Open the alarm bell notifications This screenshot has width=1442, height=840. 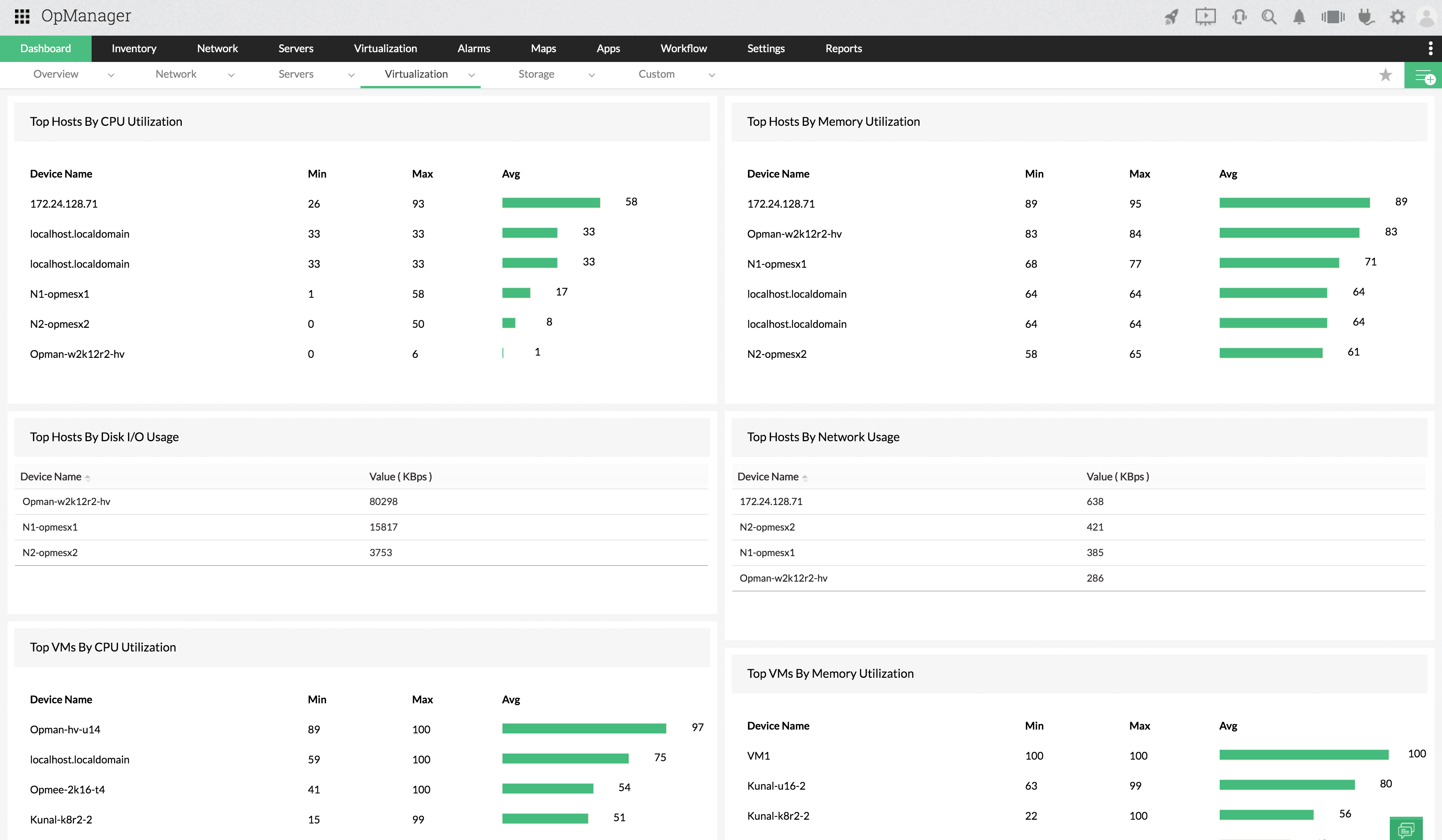(x=1299, y=17)
